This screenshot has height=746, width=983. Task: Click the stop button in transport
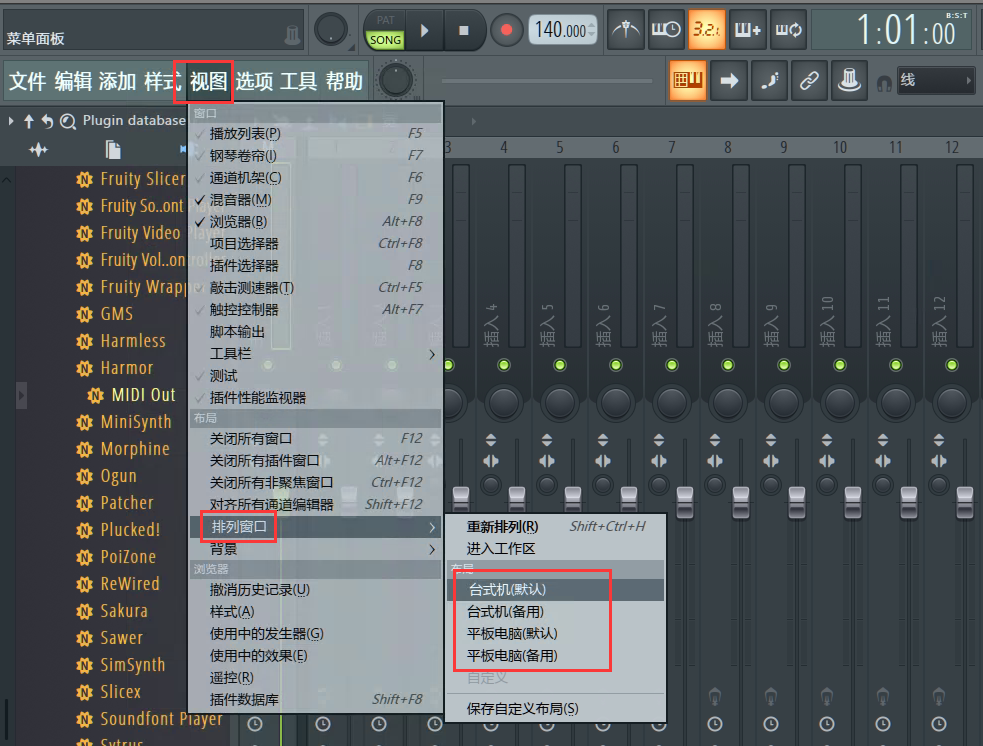[463, 30]
